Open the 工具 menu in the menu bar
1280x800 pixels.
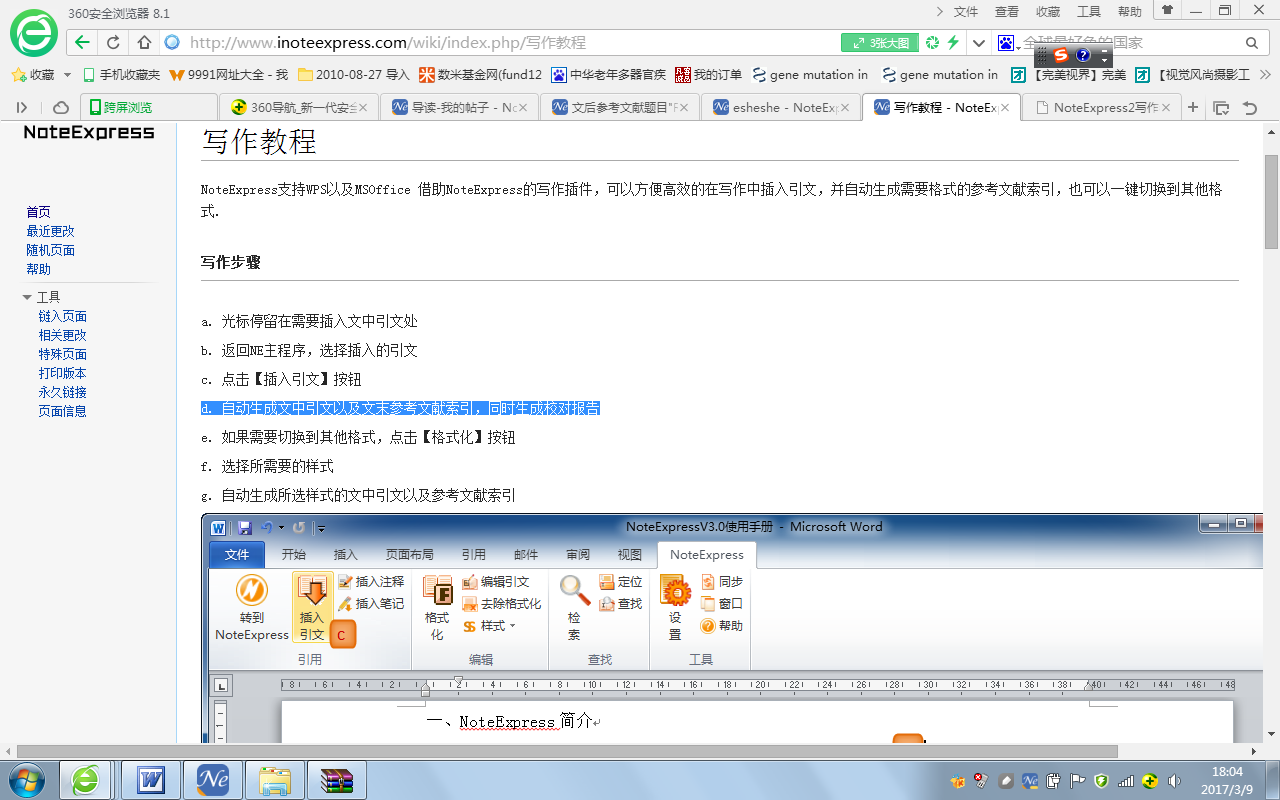[1089, 11]
